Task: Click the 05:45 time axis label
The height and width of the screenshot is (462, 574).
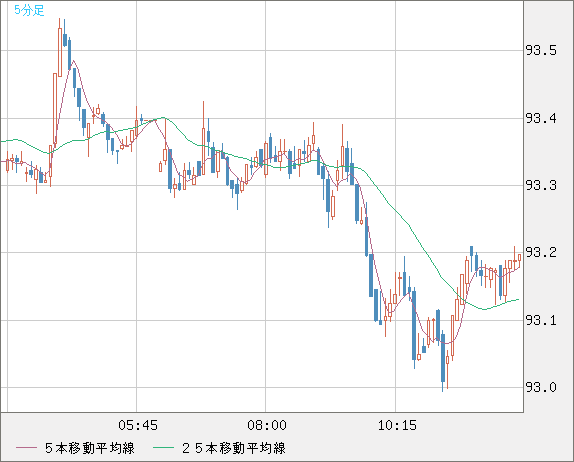Action: pos(138,425)
